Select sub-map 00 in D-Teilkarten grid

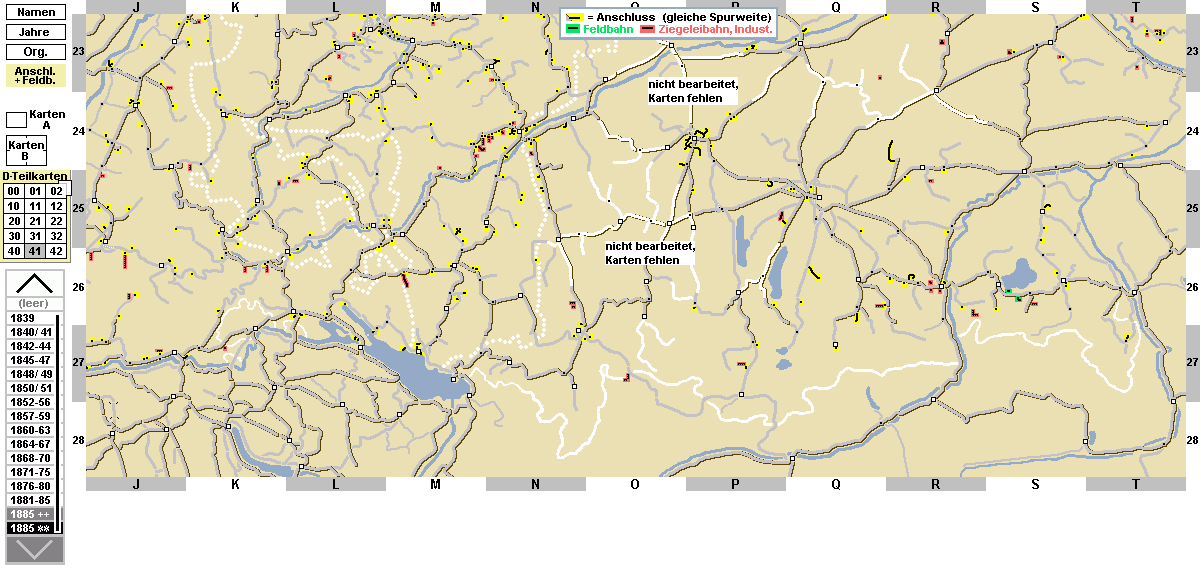[x=14, y=191]
